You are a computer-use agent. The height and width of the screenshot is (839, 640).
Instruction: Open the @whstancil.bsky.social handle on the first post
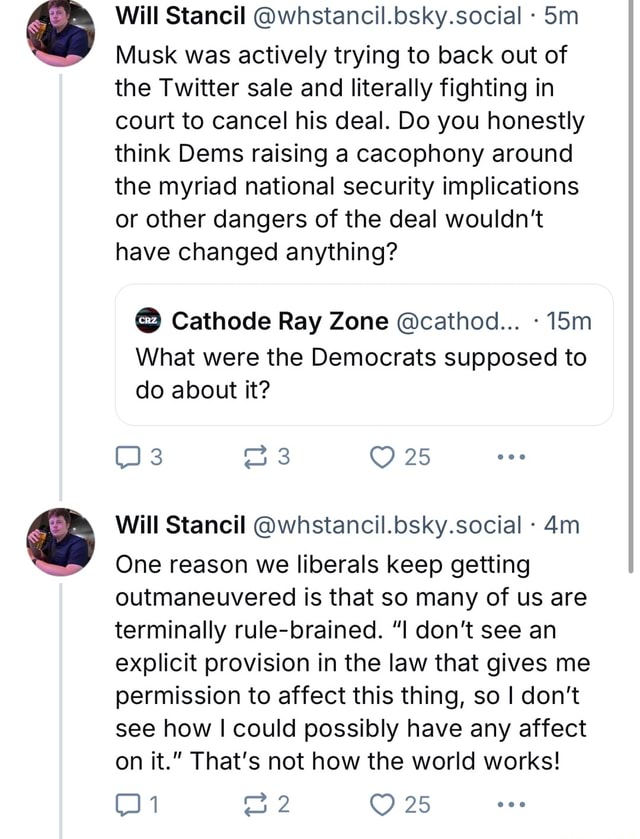[x=386, y=16]
